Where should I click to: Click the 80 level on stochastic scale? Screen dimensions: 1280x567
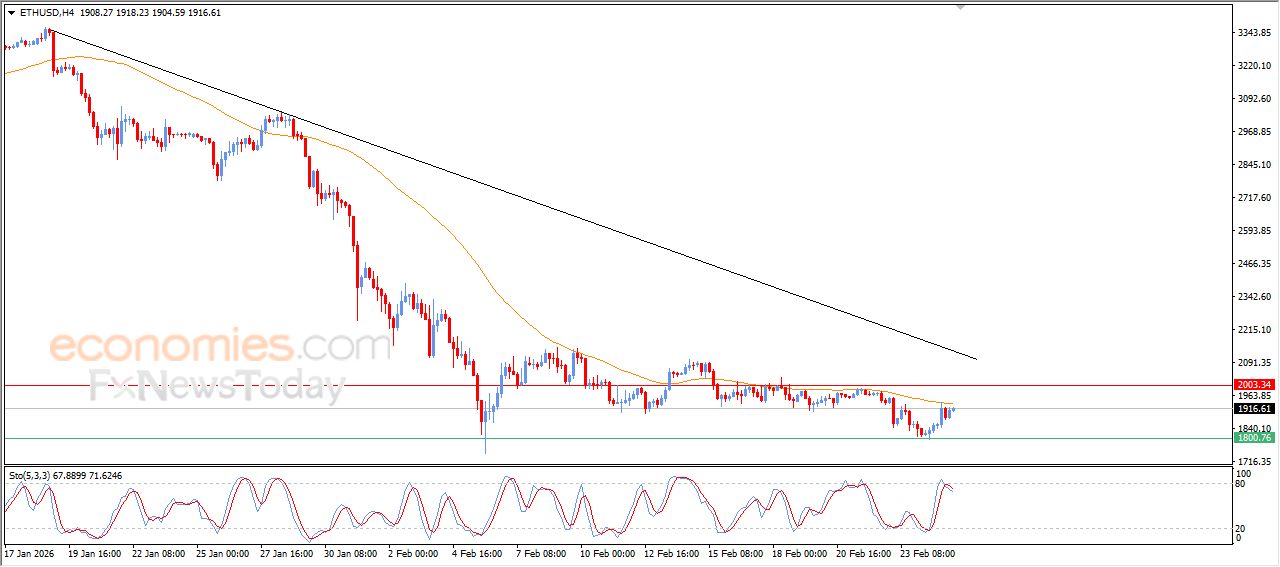1242,485
